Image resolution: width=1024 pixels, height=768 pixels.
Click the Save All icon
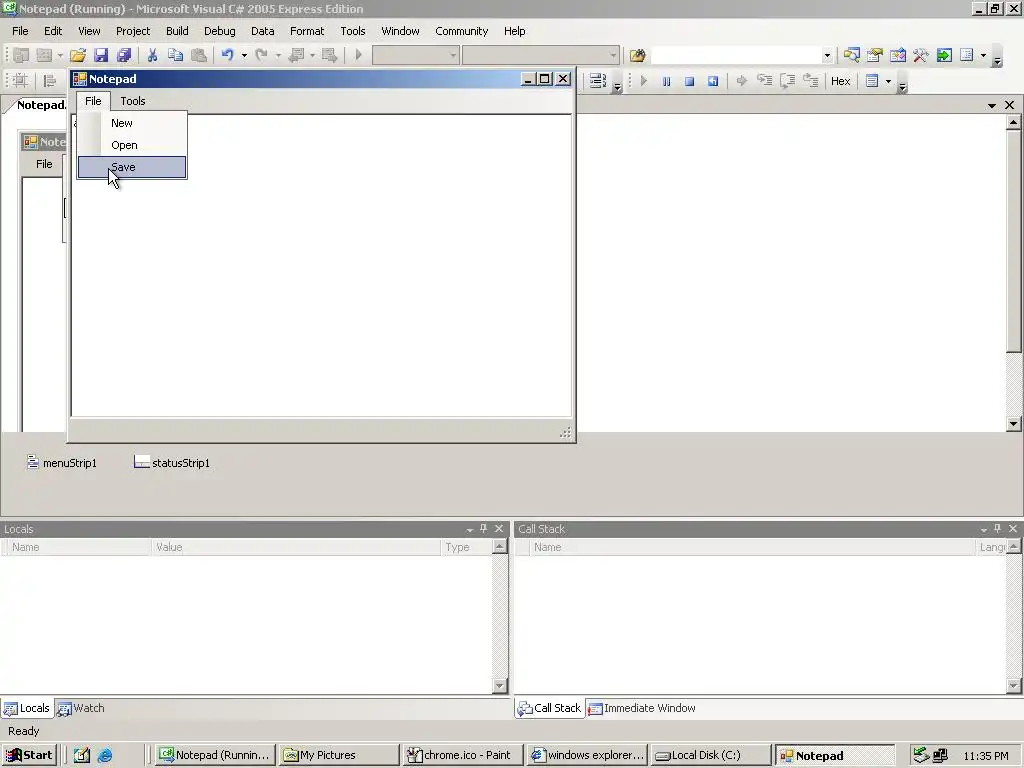click(x=123, y=56)
